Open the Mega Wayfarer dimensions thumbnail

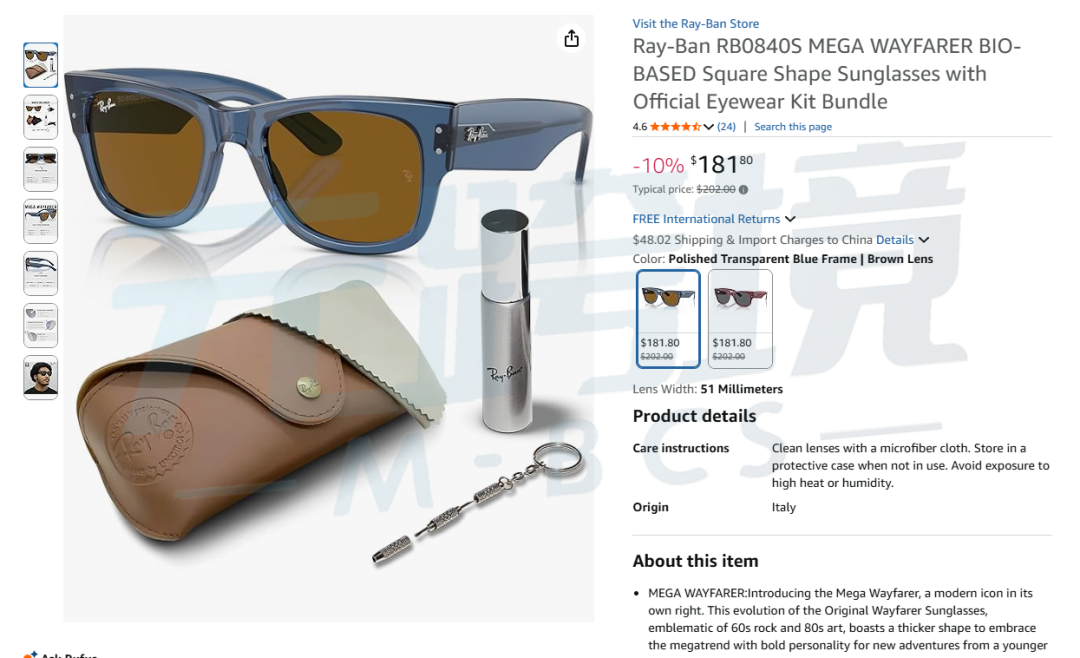[41, 221]
